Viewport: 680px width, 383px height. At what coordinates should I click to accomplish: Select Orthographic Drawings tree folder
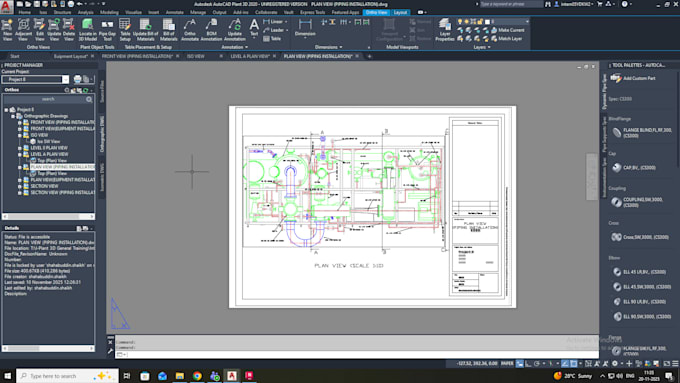pyautogui.click(x=42, y=116)
